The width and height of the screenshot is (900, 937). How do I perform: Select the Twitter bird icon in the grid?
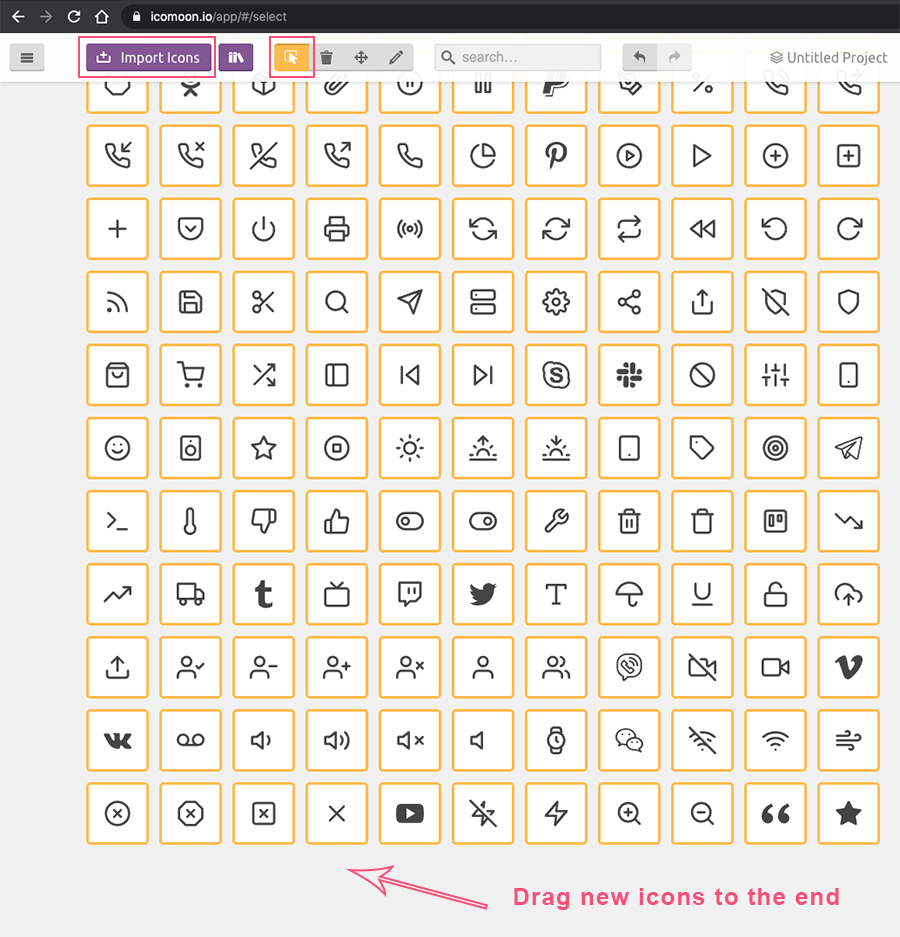pos(483,594)
